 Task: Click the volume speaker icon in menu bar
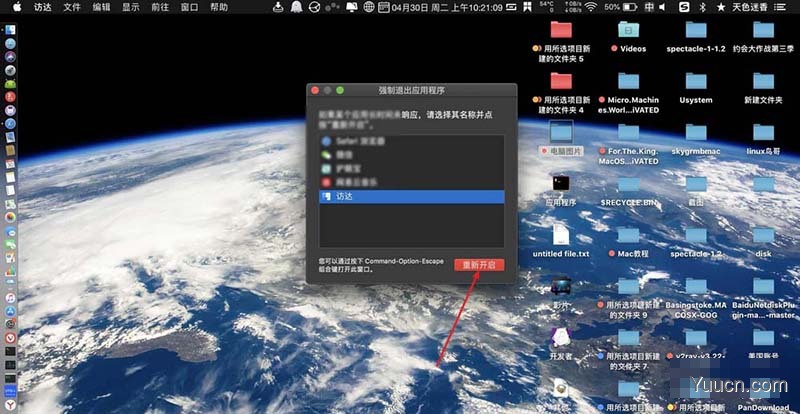[x=662, y=7]
